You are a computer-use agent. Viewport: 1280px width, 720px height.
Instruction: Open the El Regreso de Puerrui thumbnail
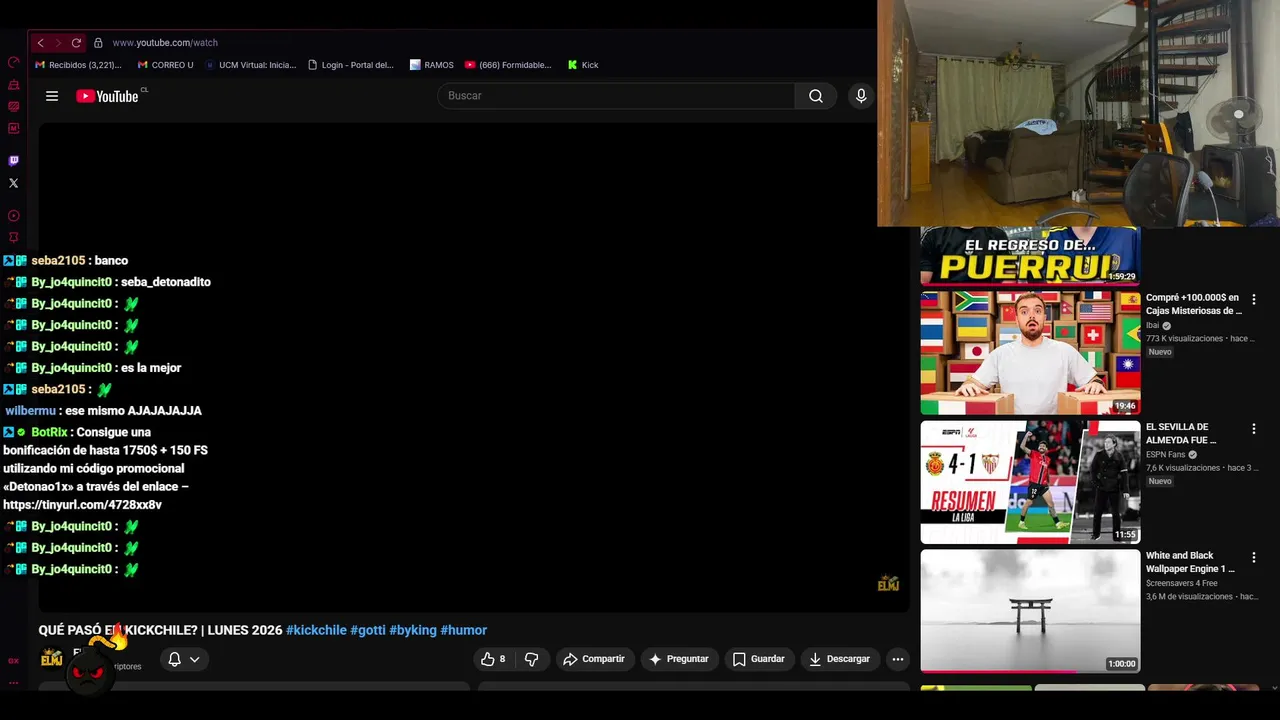click(x=1030, y=256)
